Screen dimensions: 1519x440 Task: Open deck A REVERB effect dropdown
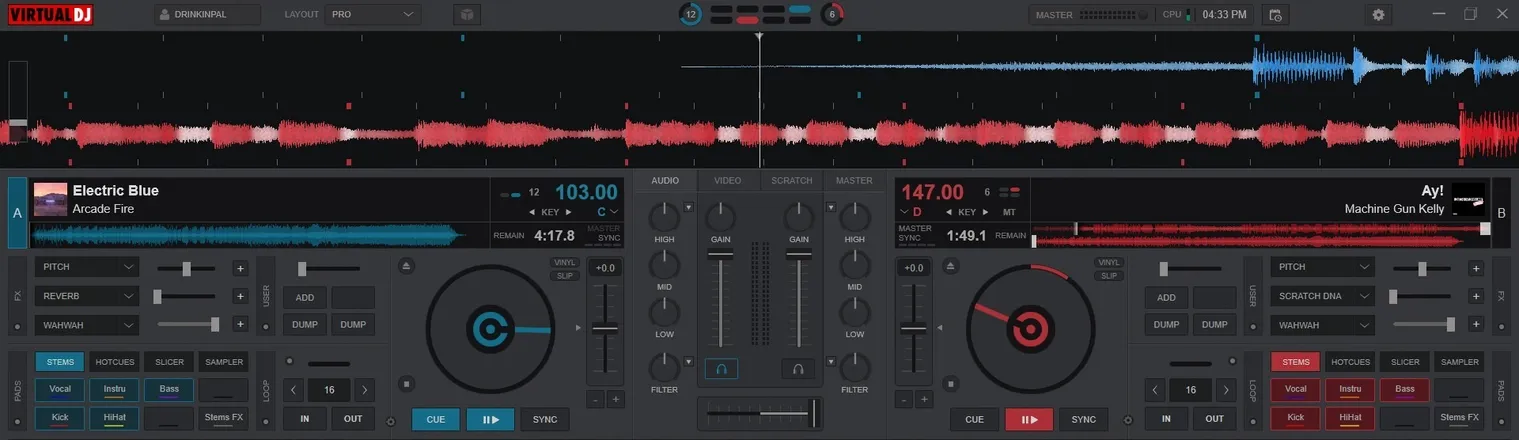tap(86, 296)
